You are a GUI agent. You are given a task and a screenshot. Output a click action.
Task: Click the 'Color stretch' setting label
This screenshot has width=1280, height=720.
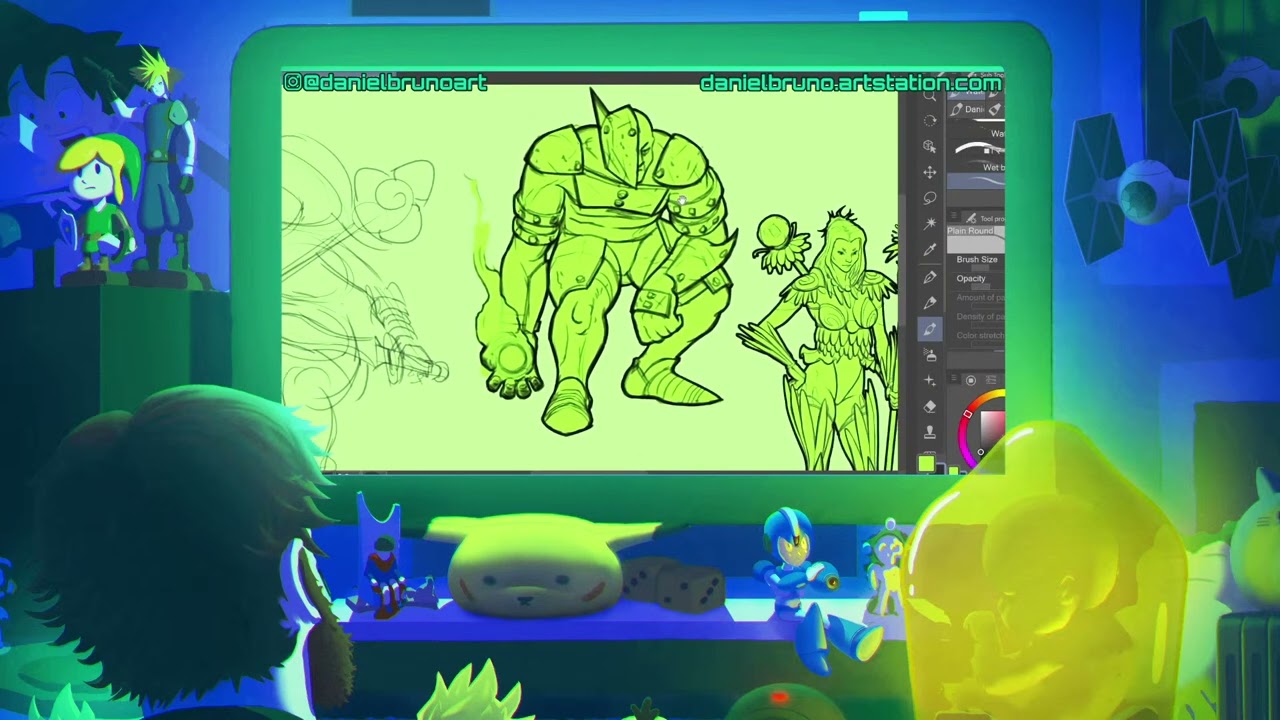980,336
